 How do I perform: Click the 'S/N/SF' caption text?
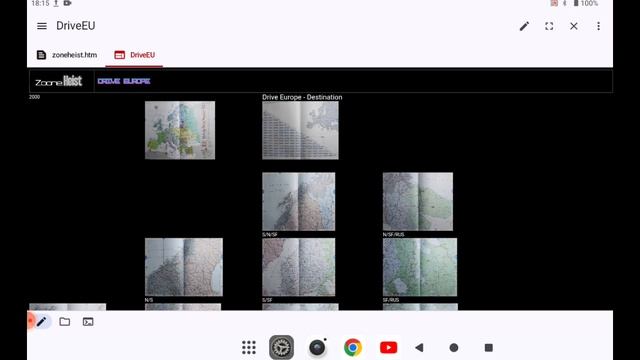(x=270, y=235)
